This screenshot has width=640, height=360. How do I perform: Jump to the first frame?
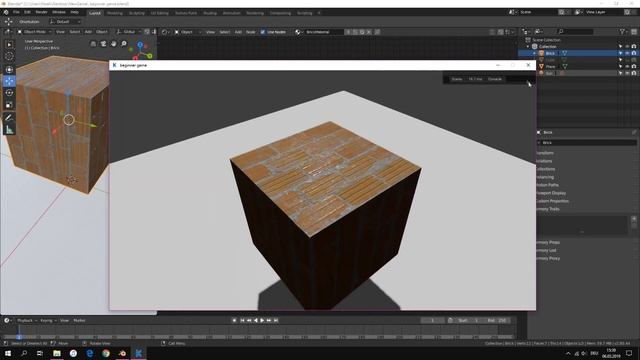coord(242,320)
